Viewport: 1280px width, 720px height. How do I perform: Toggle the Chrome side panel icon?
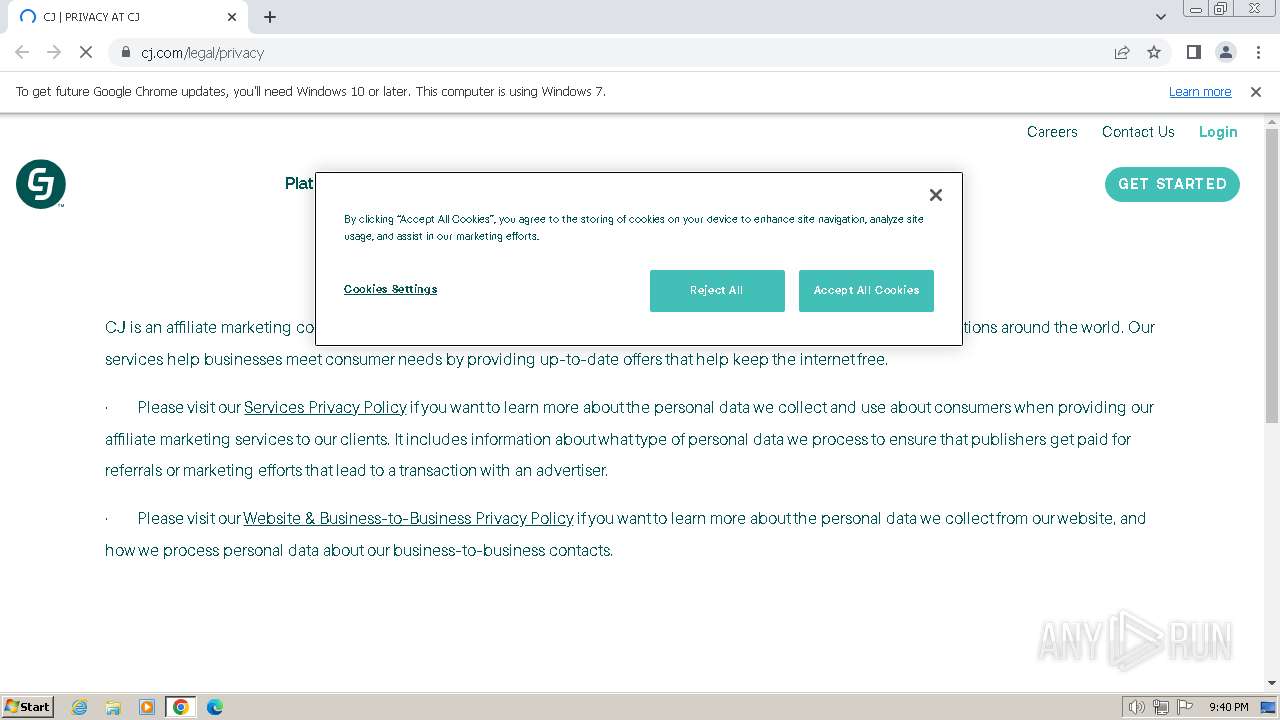pos(1193,52)
